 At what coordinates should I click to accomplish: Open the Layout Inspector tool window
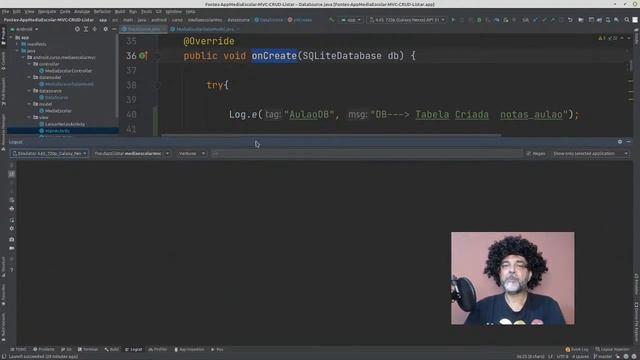612,349
